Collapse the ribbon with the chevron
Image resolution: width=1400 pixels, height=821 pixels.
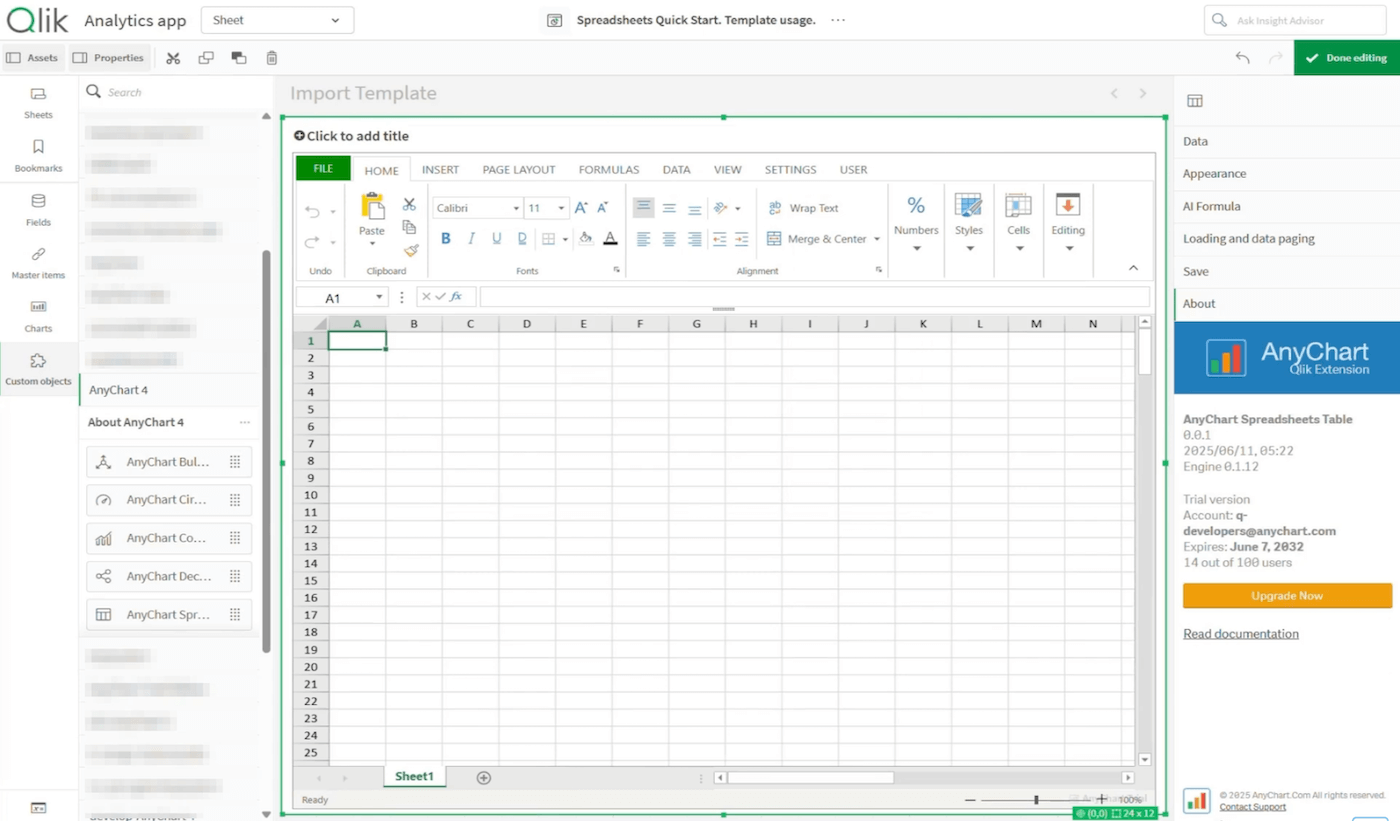1133,268
